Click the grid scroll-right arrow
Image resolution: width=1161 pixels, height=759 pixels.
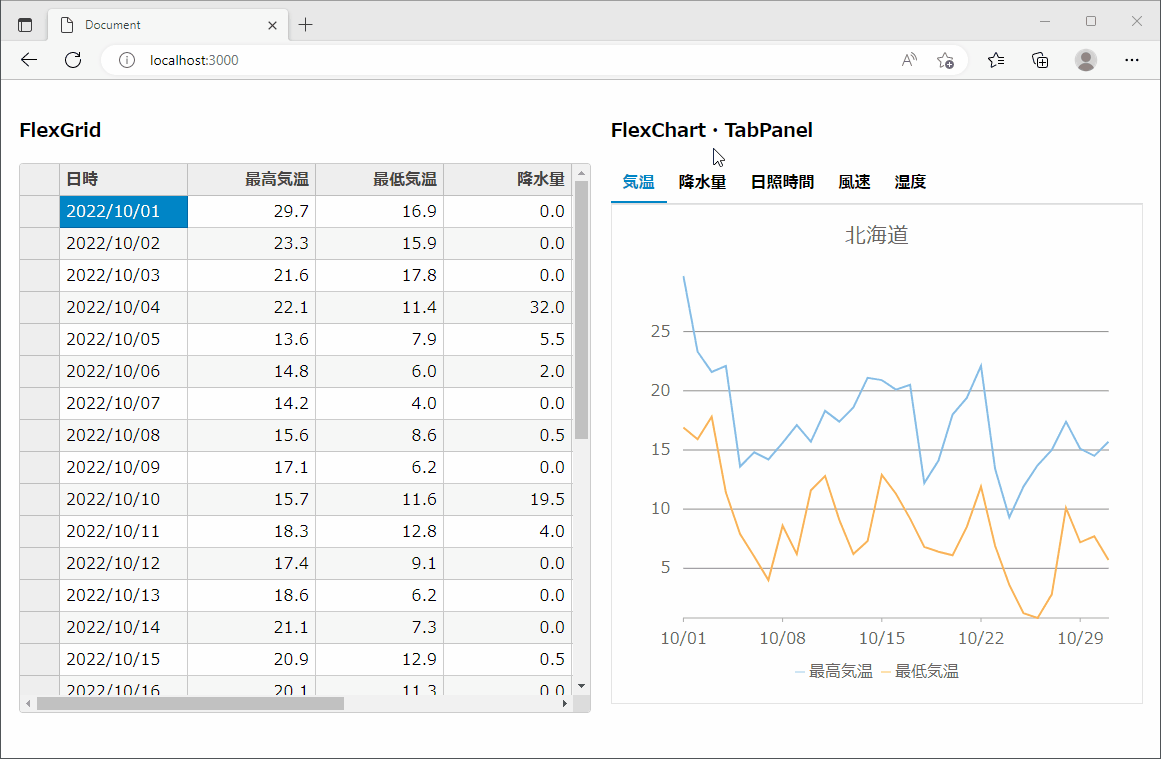(565, 703)
